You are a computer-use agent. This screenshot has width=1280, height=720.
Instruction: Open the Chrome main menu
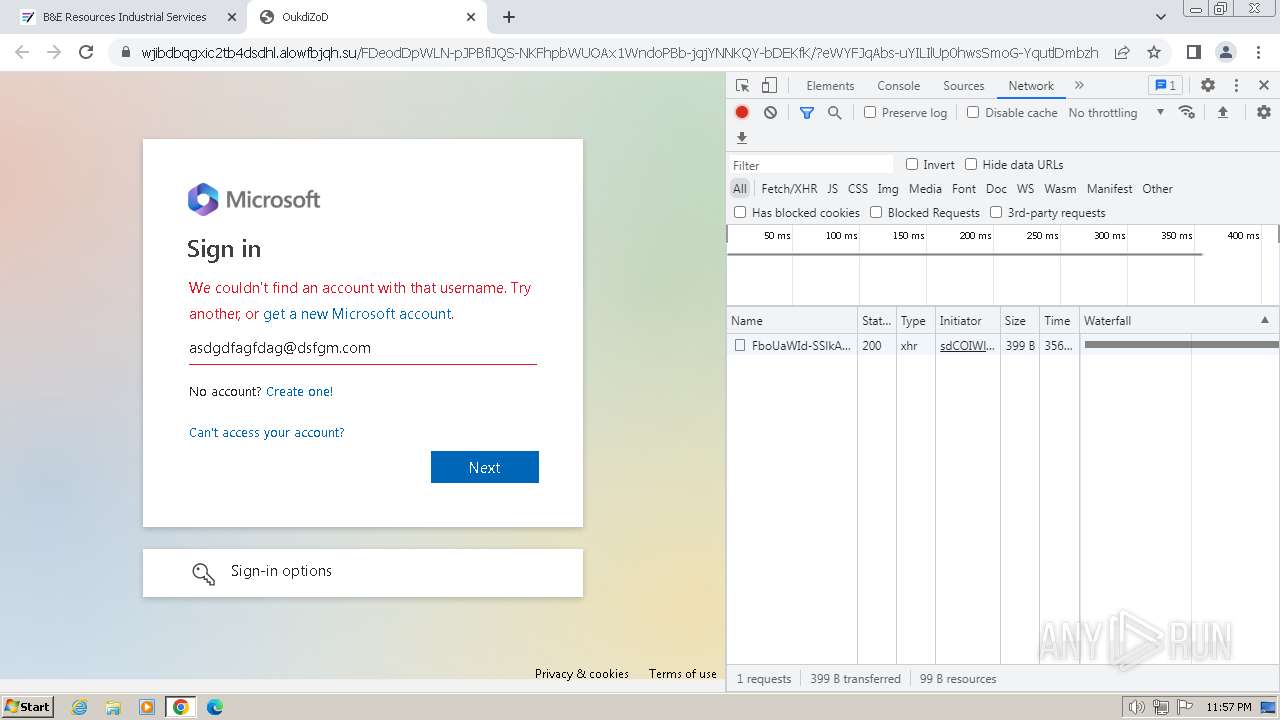tap(1258, 52)
